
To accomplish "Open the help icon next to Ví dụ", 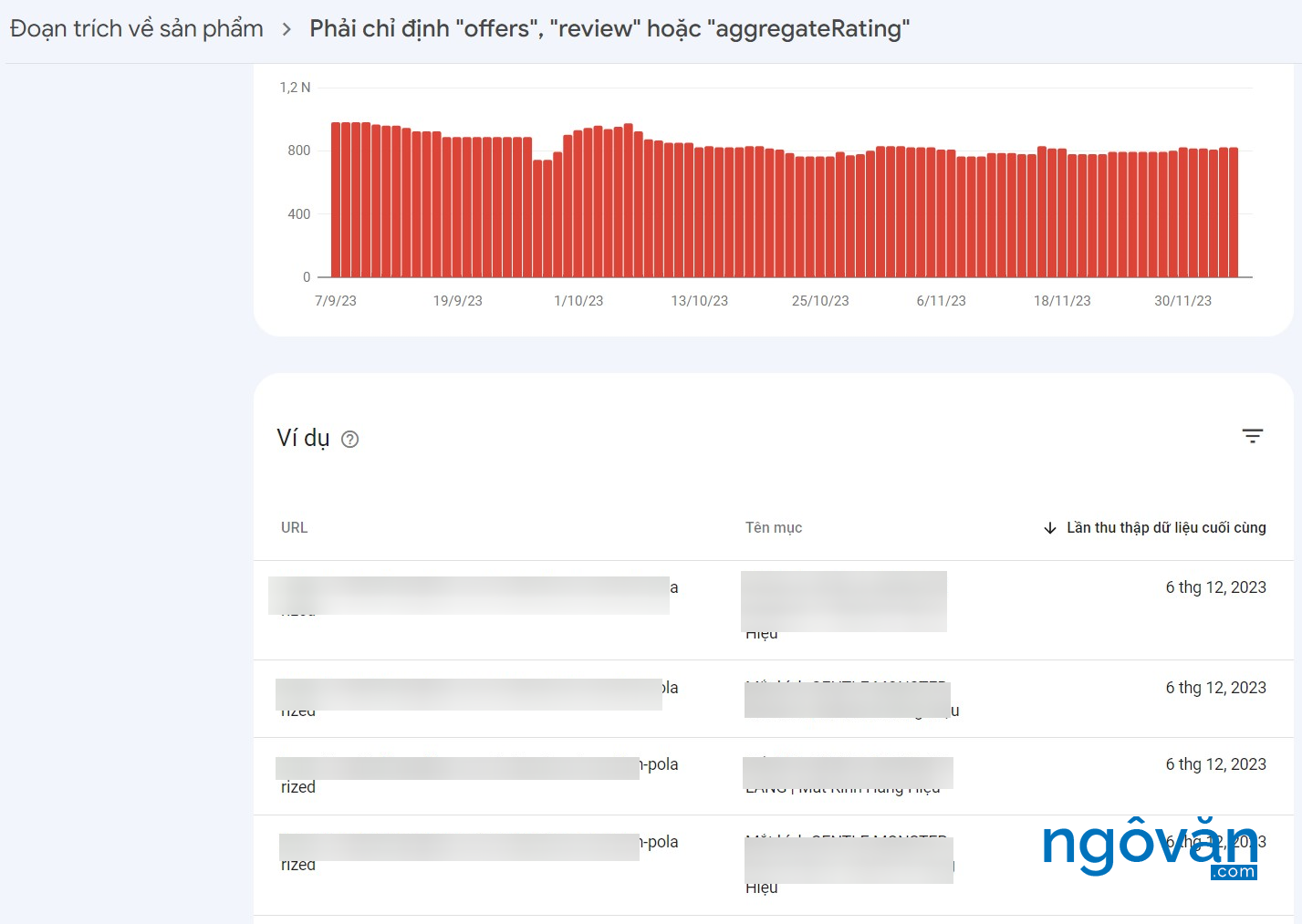I will pyautogui.click(x=349, y=440).
